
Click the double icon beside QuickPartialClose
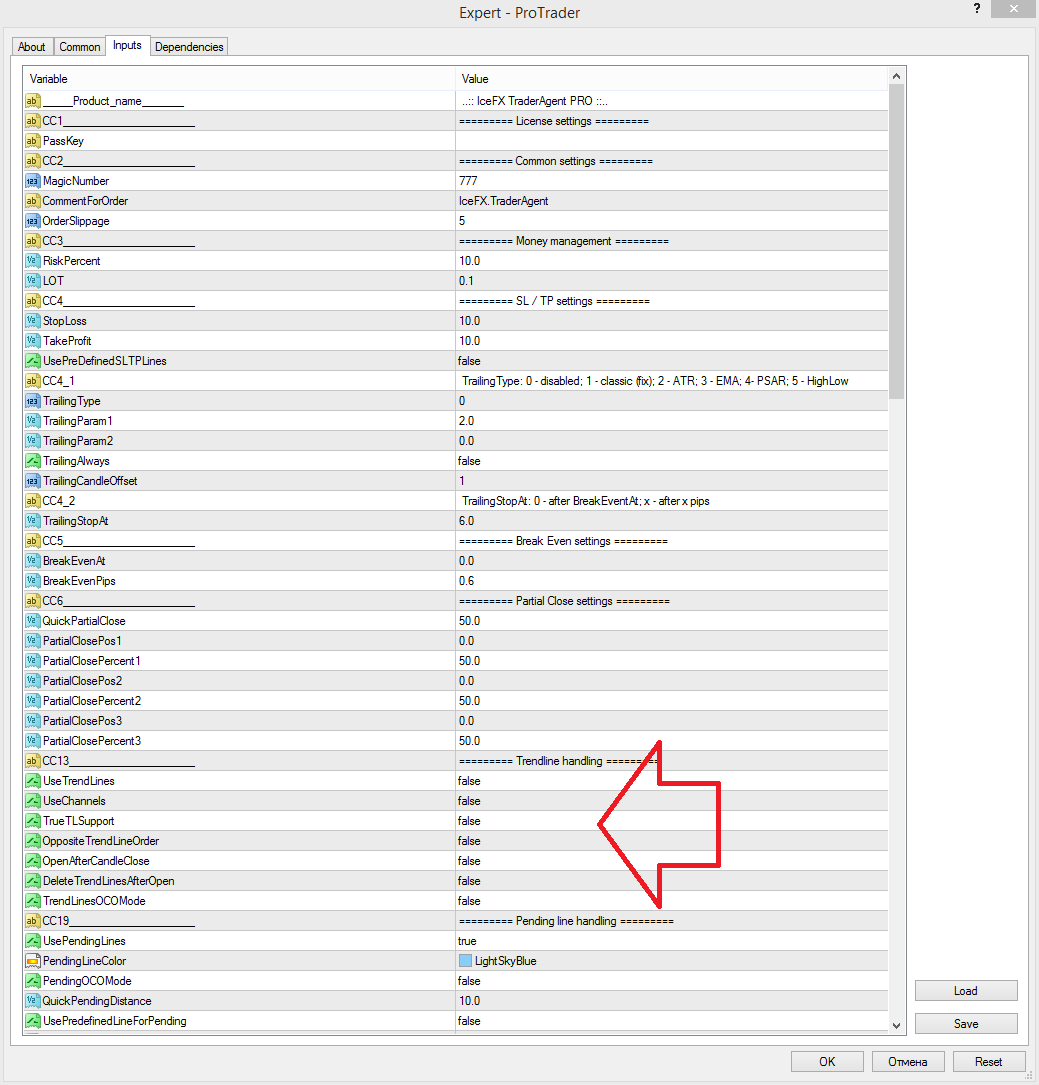(x=33, y=621)
